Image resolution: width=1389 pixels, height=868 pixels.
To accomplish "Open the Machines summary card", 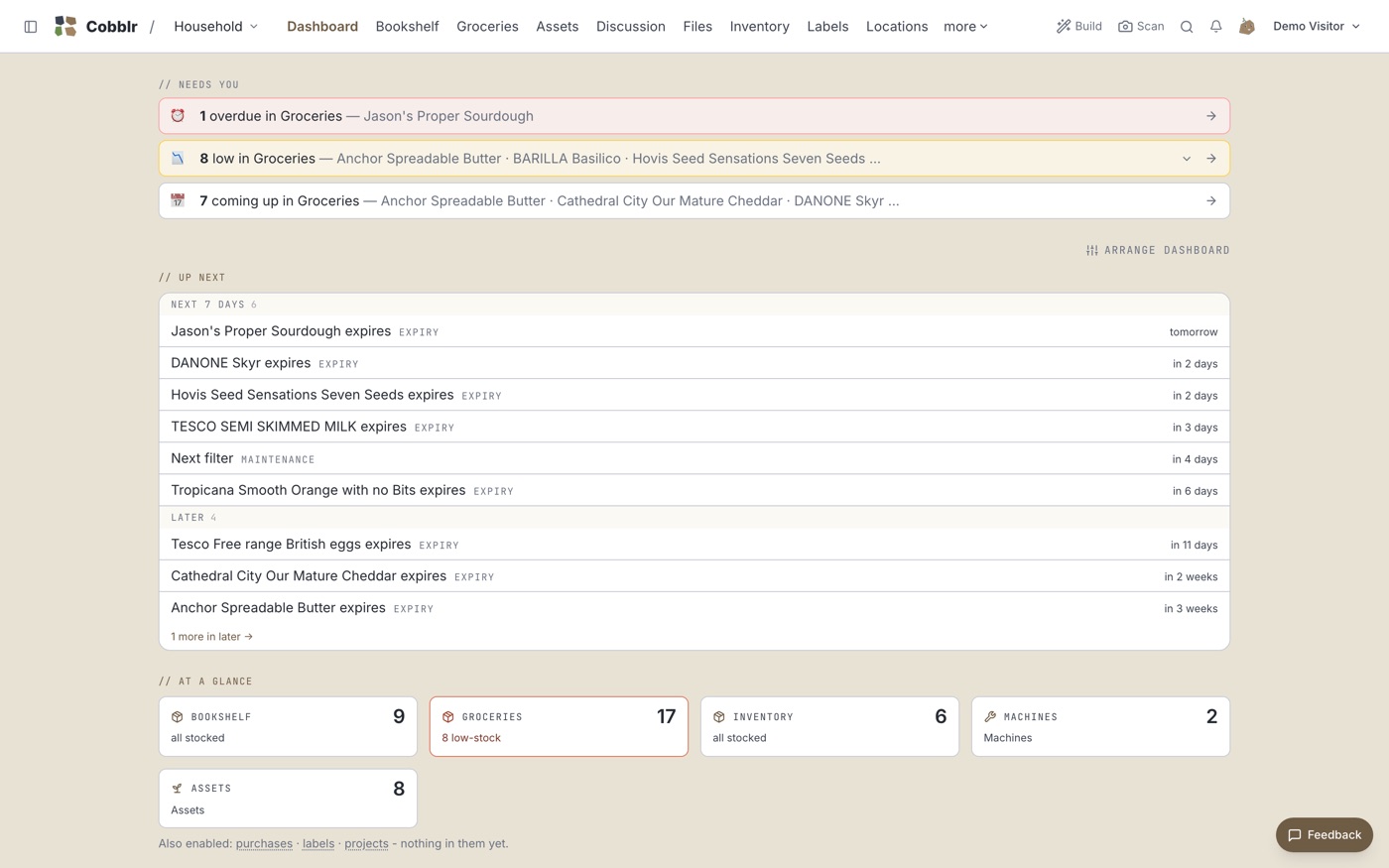I will click(1100, 727).
